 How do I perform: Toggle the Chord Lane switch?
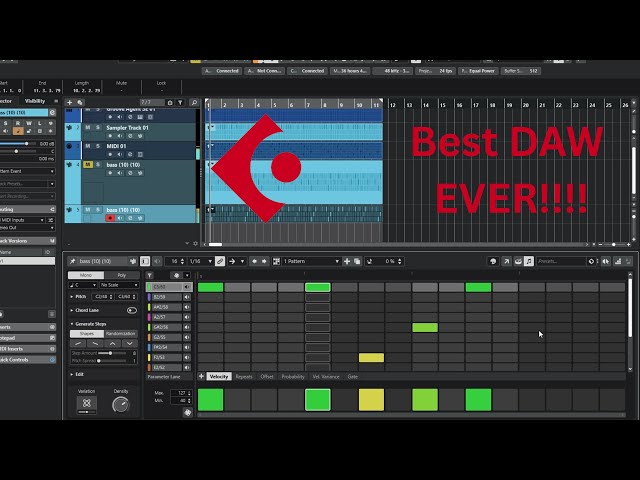tap(131, 310)
